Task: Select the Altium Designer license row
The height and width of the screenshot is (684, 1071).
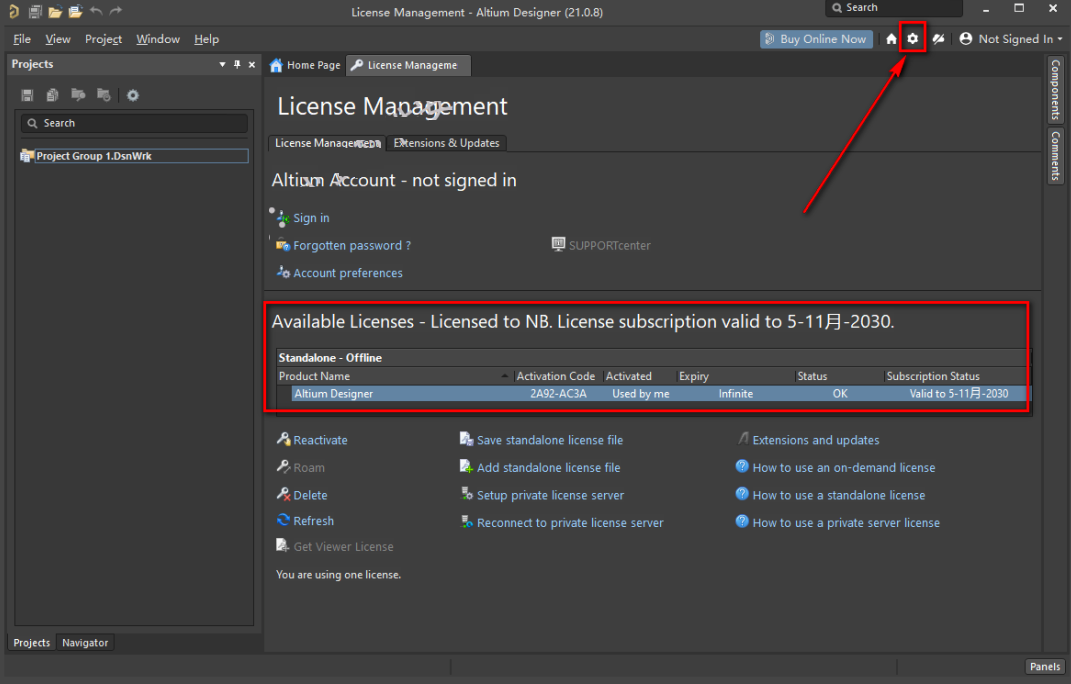Action: click(650, 394)
